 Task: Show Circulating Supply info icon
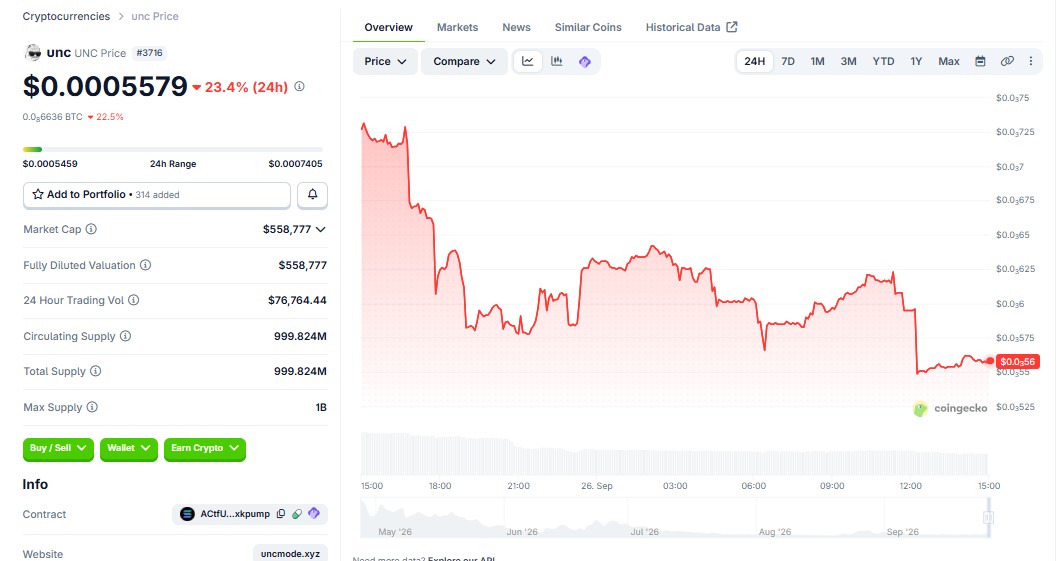pyautogui.click(x=125, y=336)
